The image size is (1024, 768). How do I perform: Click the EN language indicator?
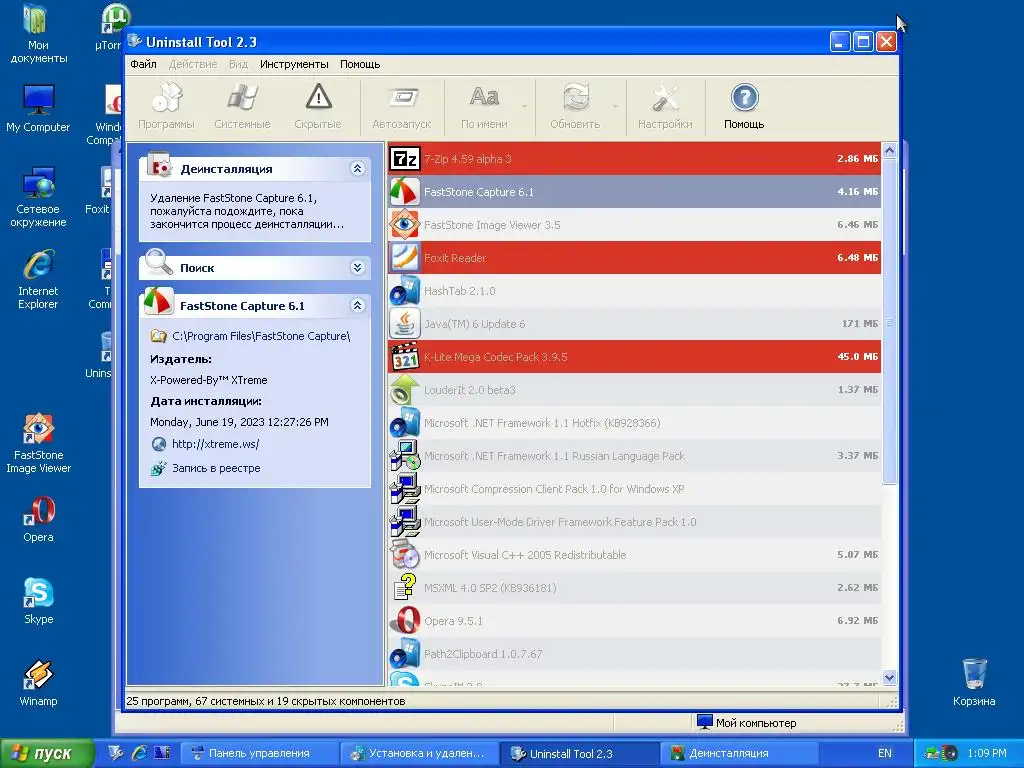885,753
